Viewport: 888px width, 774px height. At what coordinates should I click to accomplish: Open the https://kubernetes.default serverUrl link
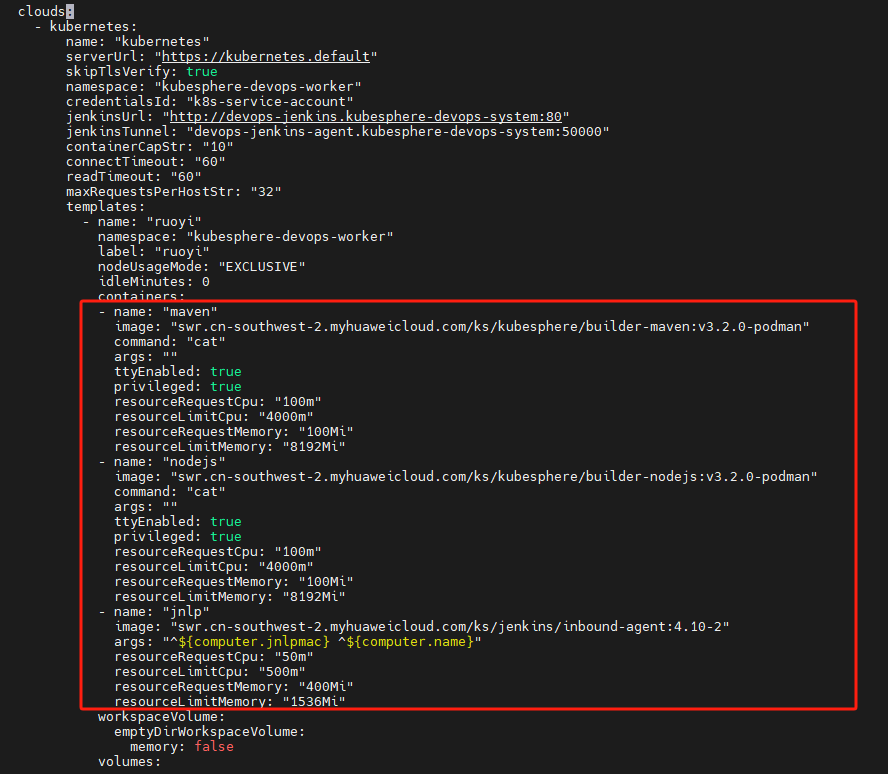tap(266, 57)
